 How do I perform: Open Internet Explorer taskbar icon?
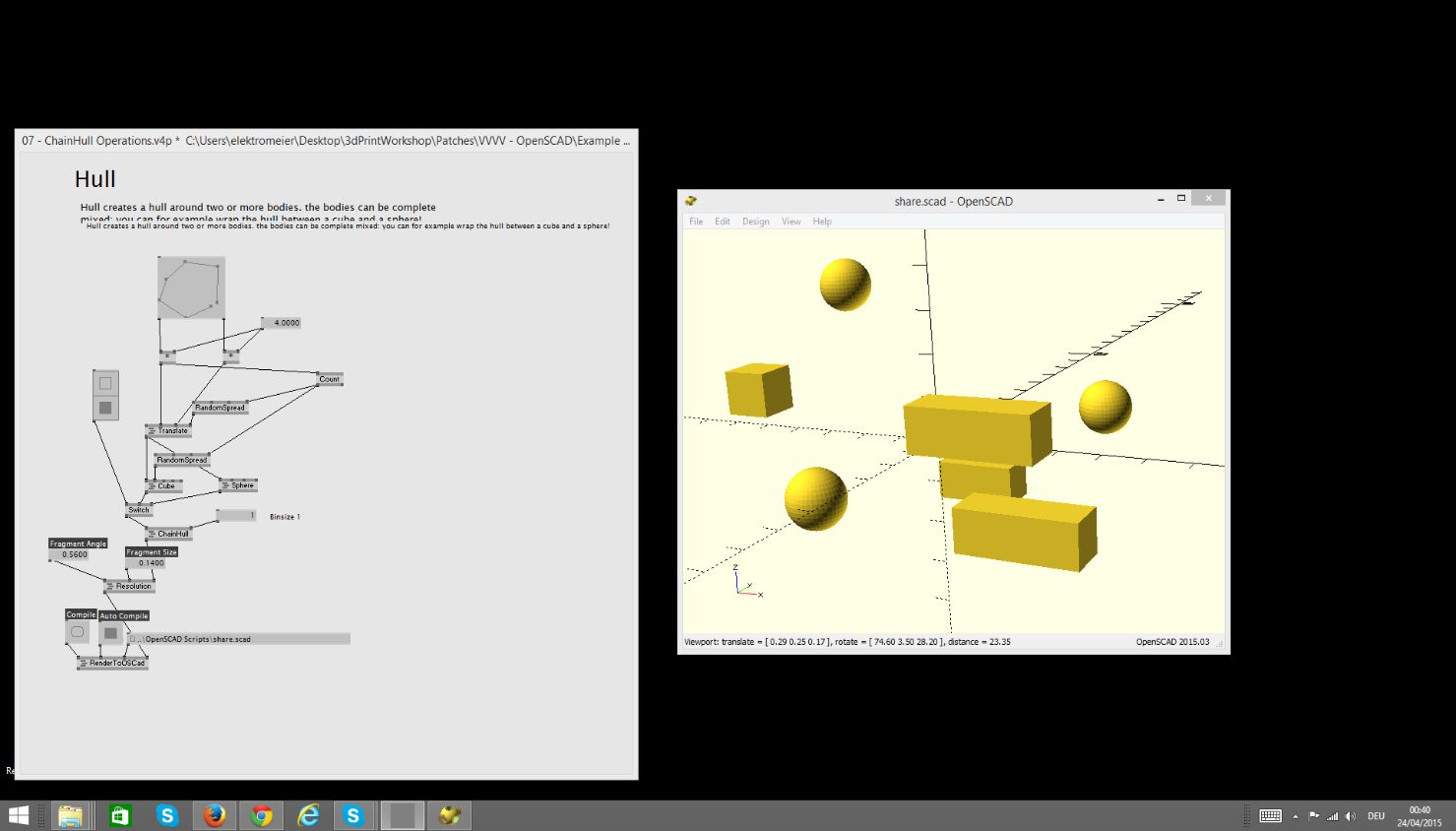[308, 815]
